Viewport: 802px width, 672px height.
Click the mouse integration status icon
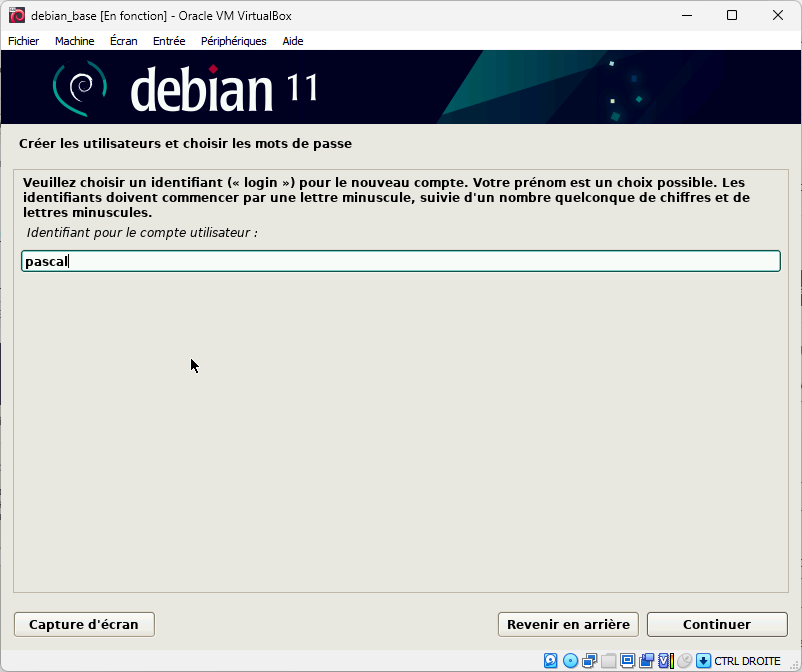coord(684,661)
